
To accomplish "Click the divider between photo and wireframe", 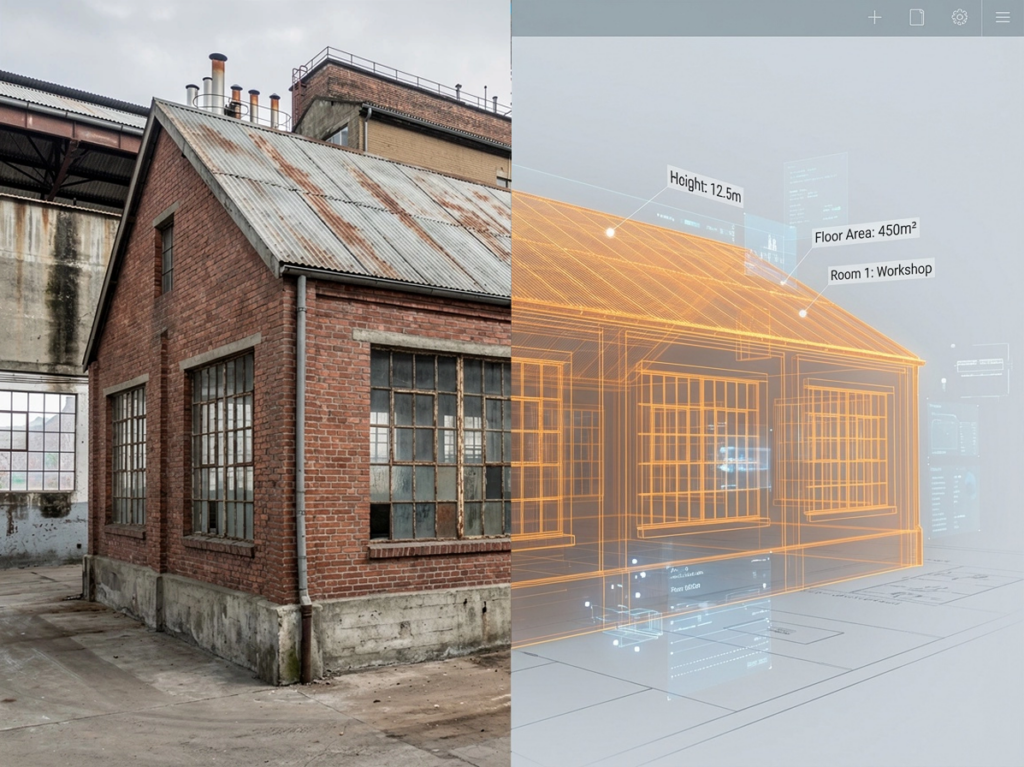I will tap(511, 400).
